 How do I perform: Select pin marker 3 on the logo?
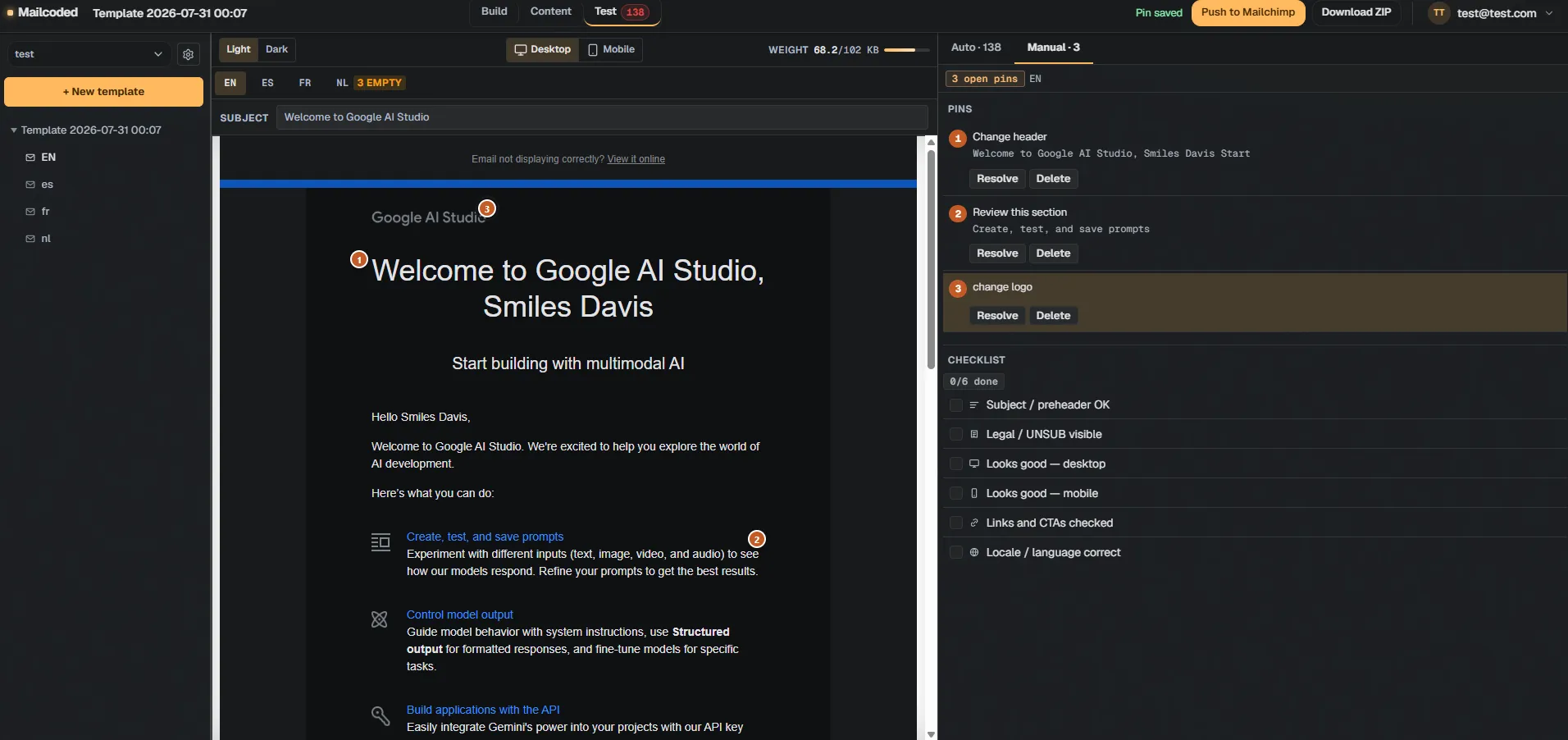[487, 208]
